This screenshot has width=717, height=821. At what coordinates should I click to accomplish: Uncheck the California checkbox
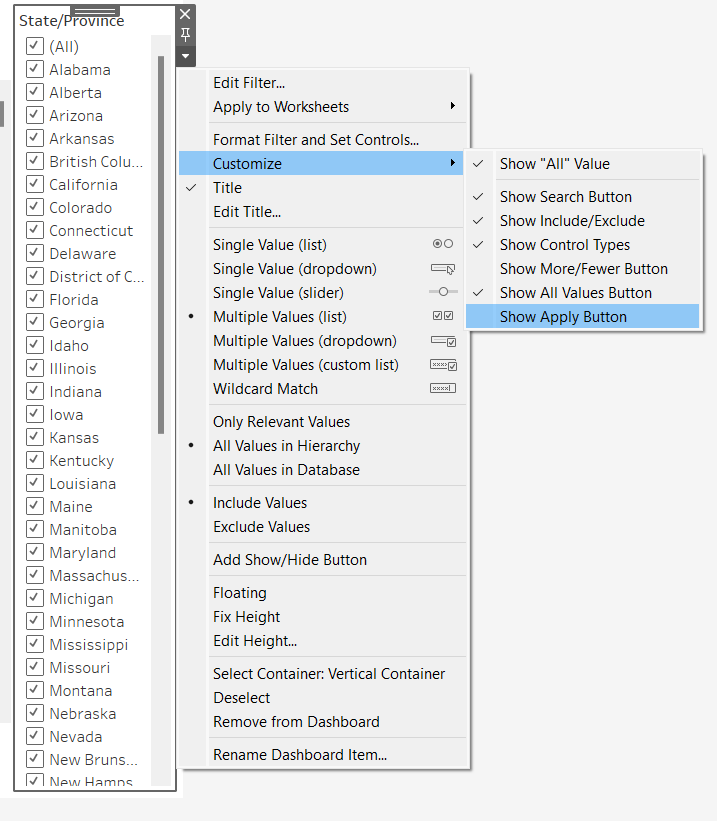click(35, 185)
